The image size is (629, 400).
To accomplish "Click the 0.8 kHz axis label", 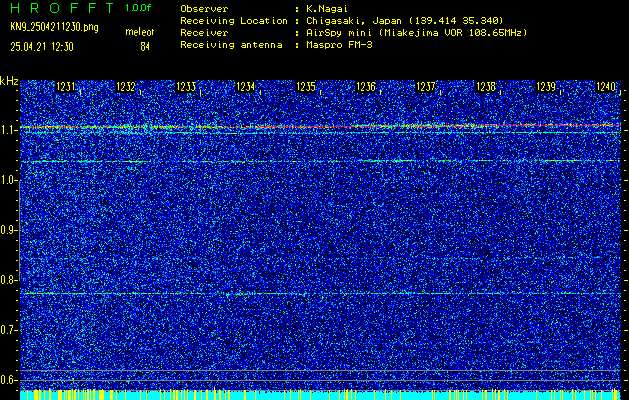I will pos(8,280).
